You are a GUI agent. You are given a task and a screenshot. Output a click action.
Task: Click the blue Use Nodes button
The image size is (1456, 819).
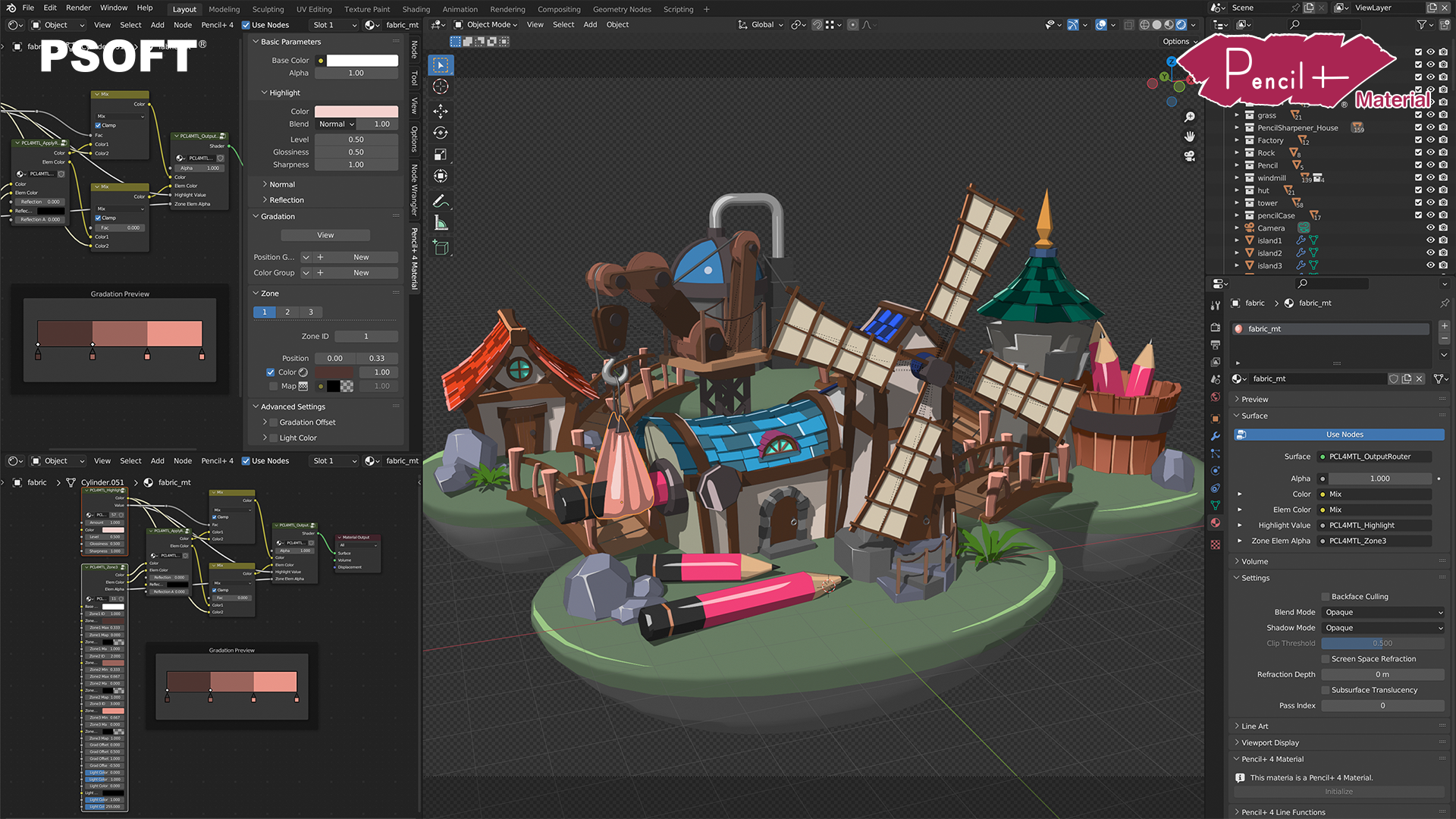[x=1338, y=435]
